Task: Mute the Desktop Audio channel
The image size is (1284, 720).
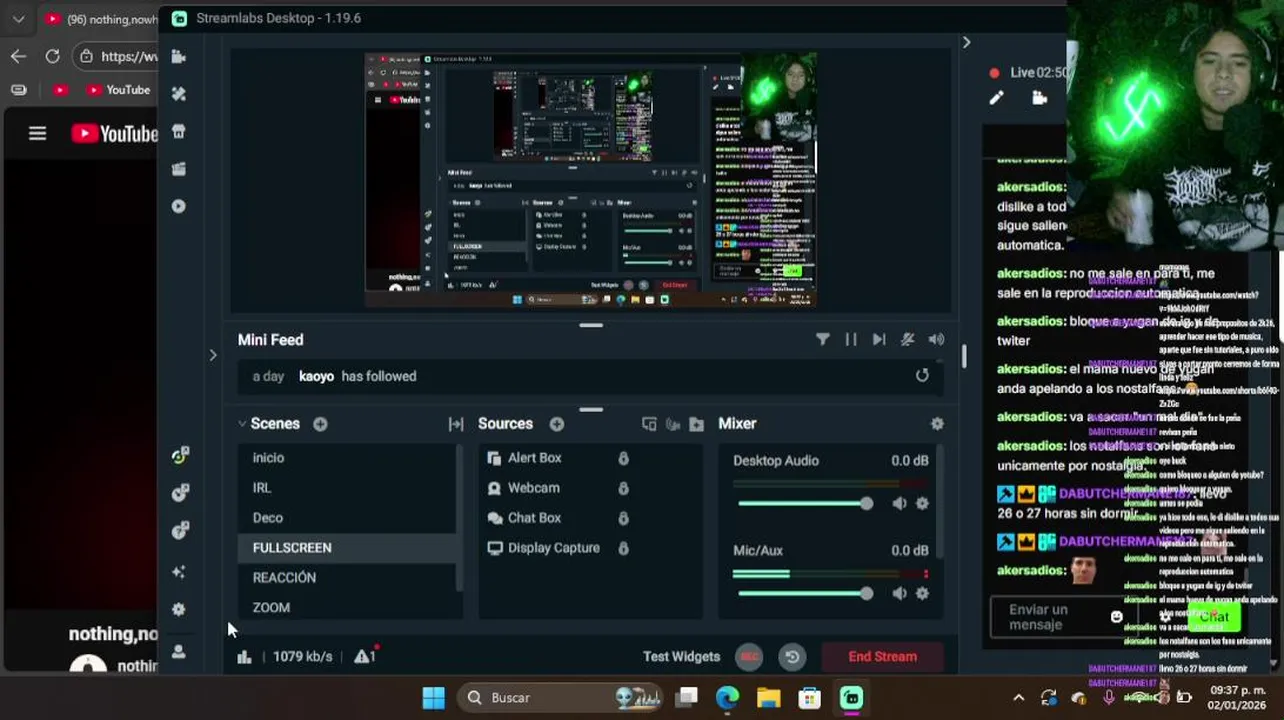Action: point(899,503)
